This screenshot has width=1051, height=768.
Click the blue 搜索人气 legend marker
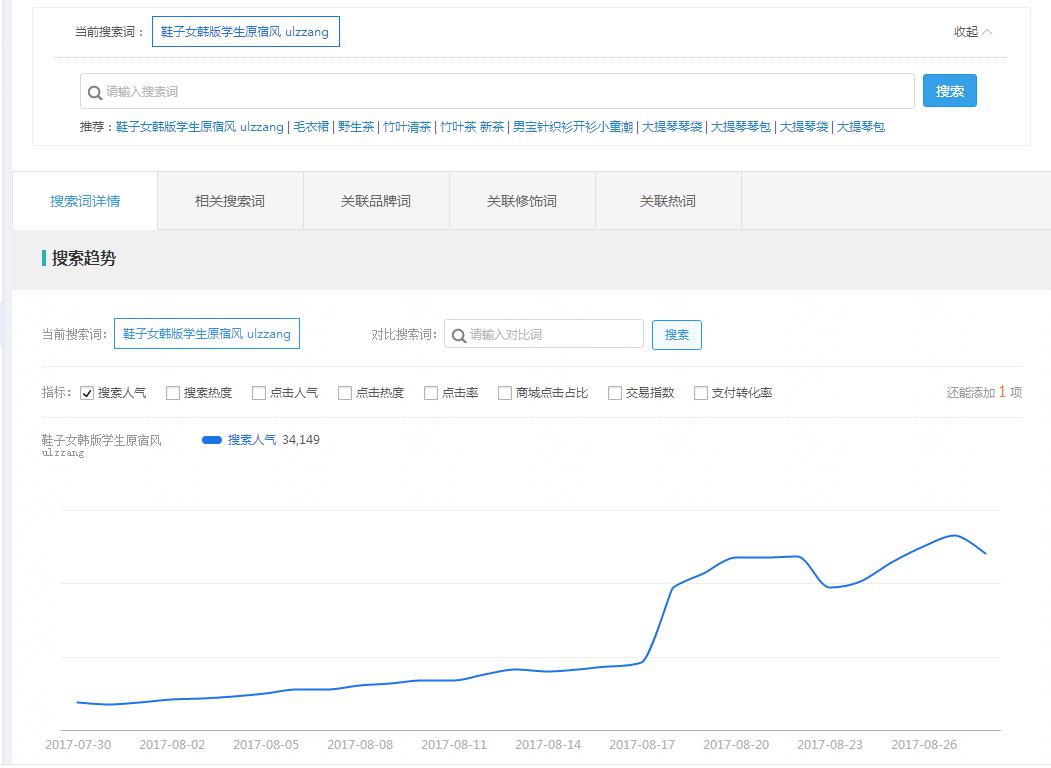(211, 440)
